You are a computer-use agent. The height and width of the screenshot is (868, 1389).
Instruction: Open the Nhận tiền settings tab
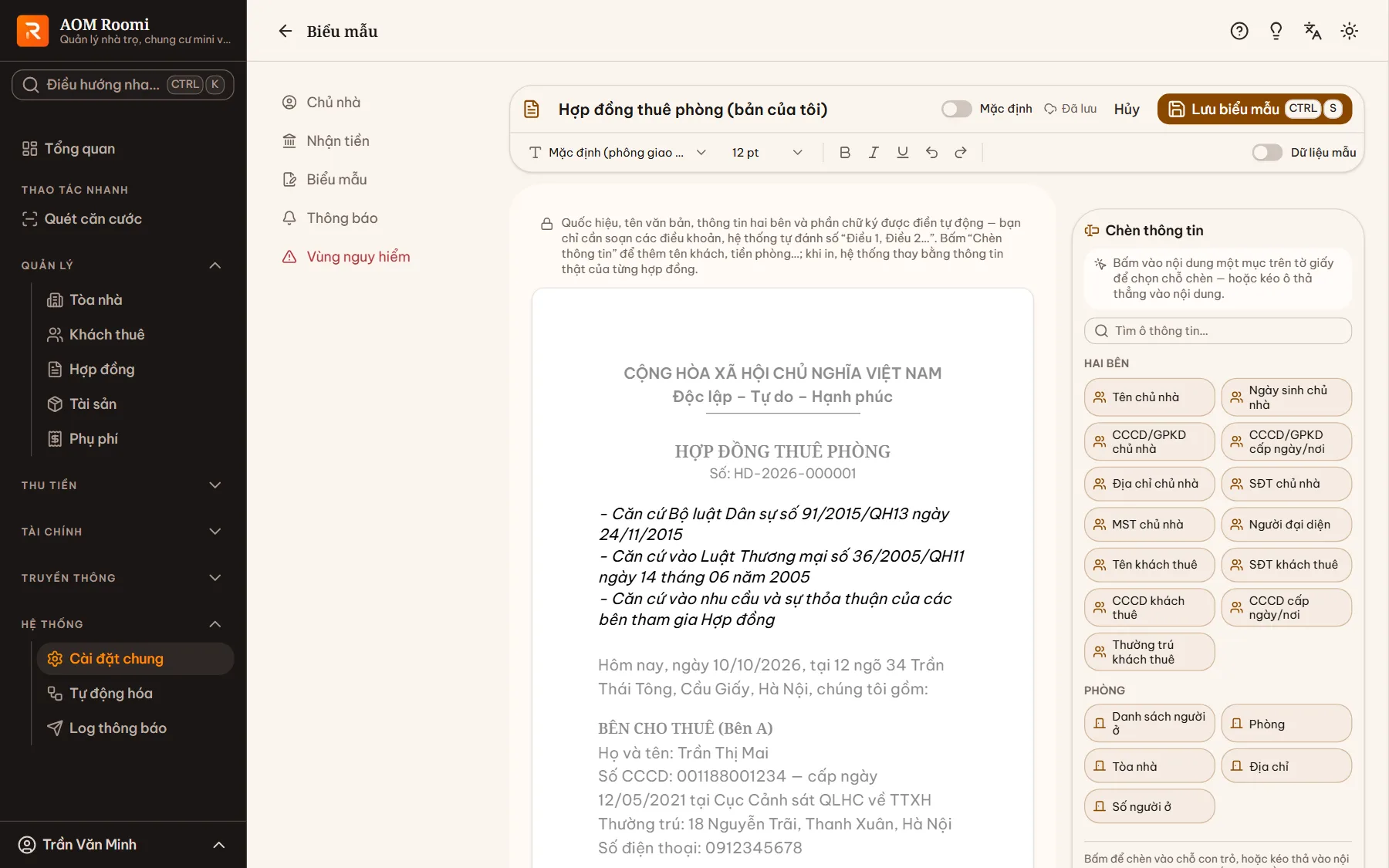338,141
